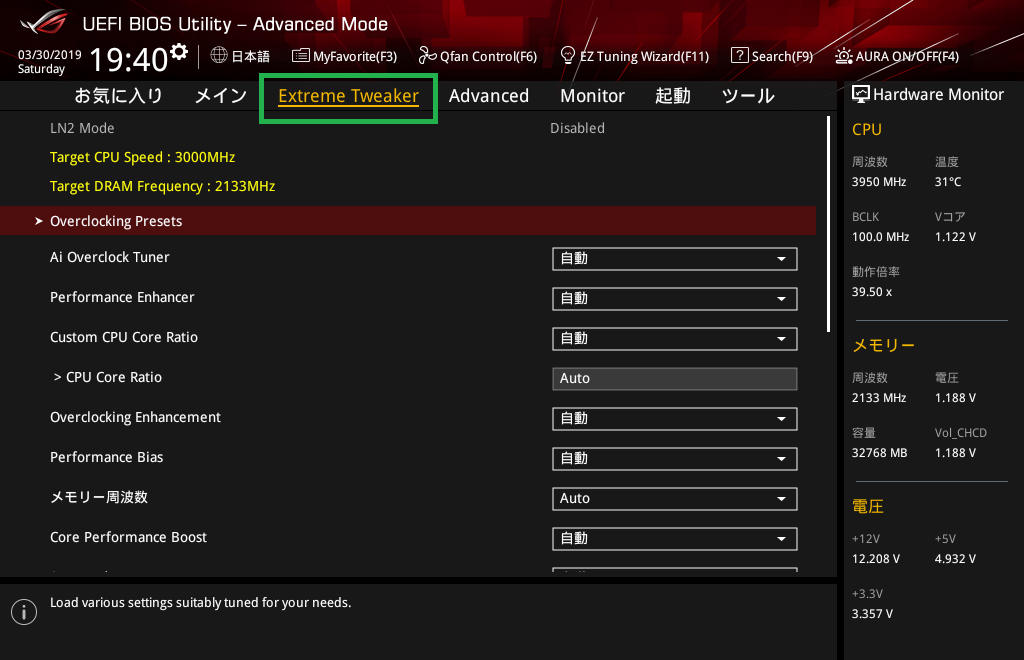The image size is (1024, 660).
Task: Open the Core Performance Boost dropdown
Action: pos(675,539)
